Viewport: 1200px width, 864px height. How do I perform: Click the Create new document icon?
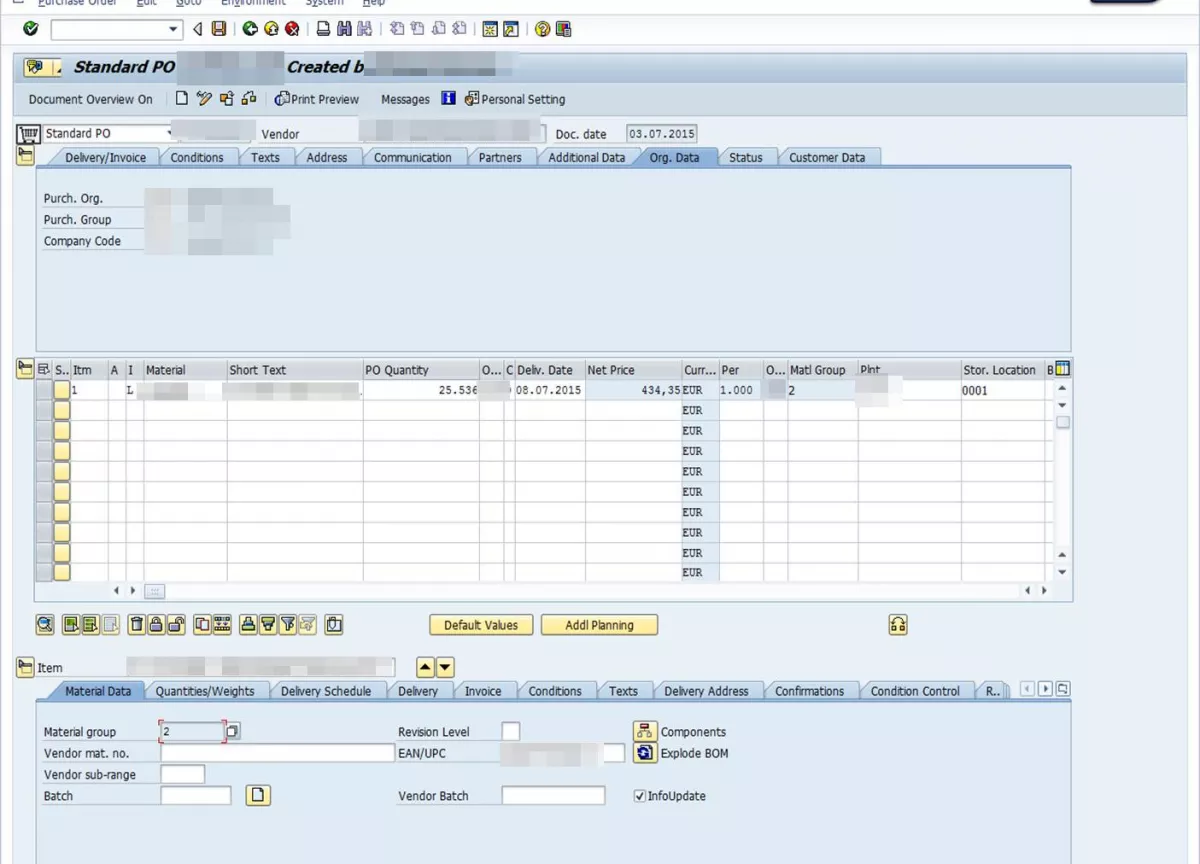[181, 98]
